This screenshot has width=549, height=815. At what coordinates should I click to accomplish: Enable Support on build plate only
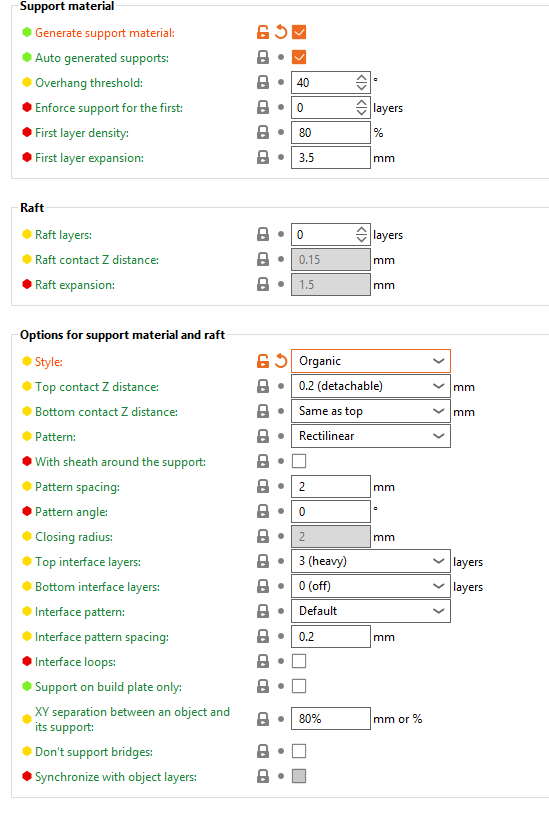tap(299, 686)
